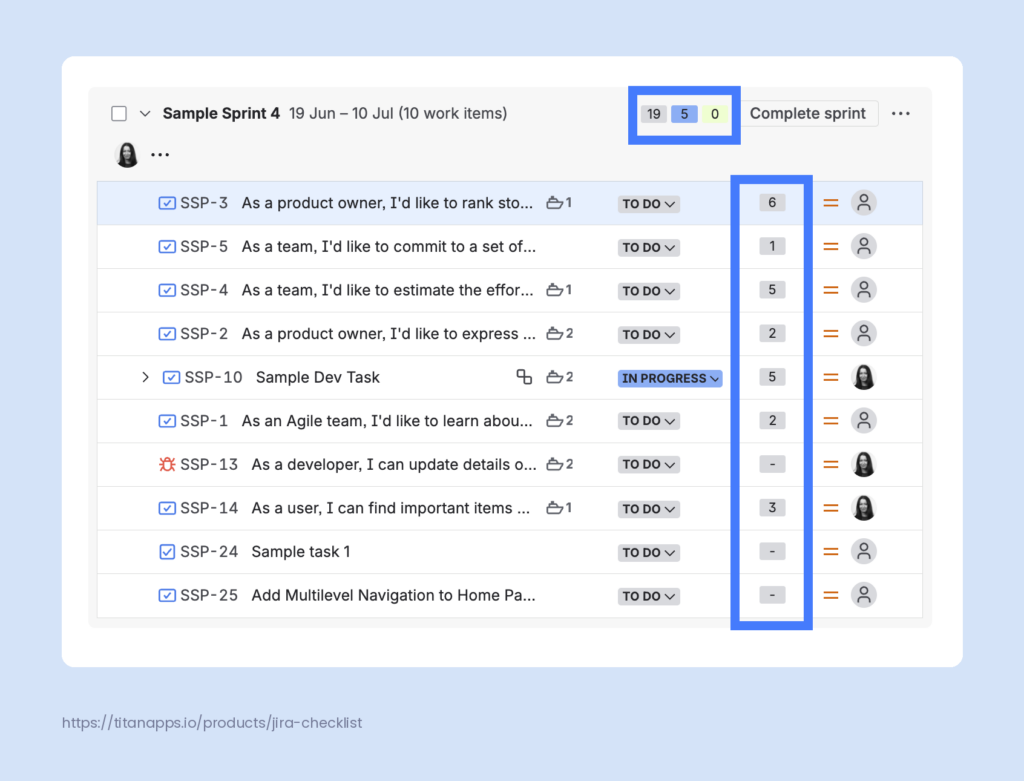Image resolution: width=1024 pixels, height=781 pixels.
Task: Click the SSP-10 child work items icon
Action: point(524,377)
